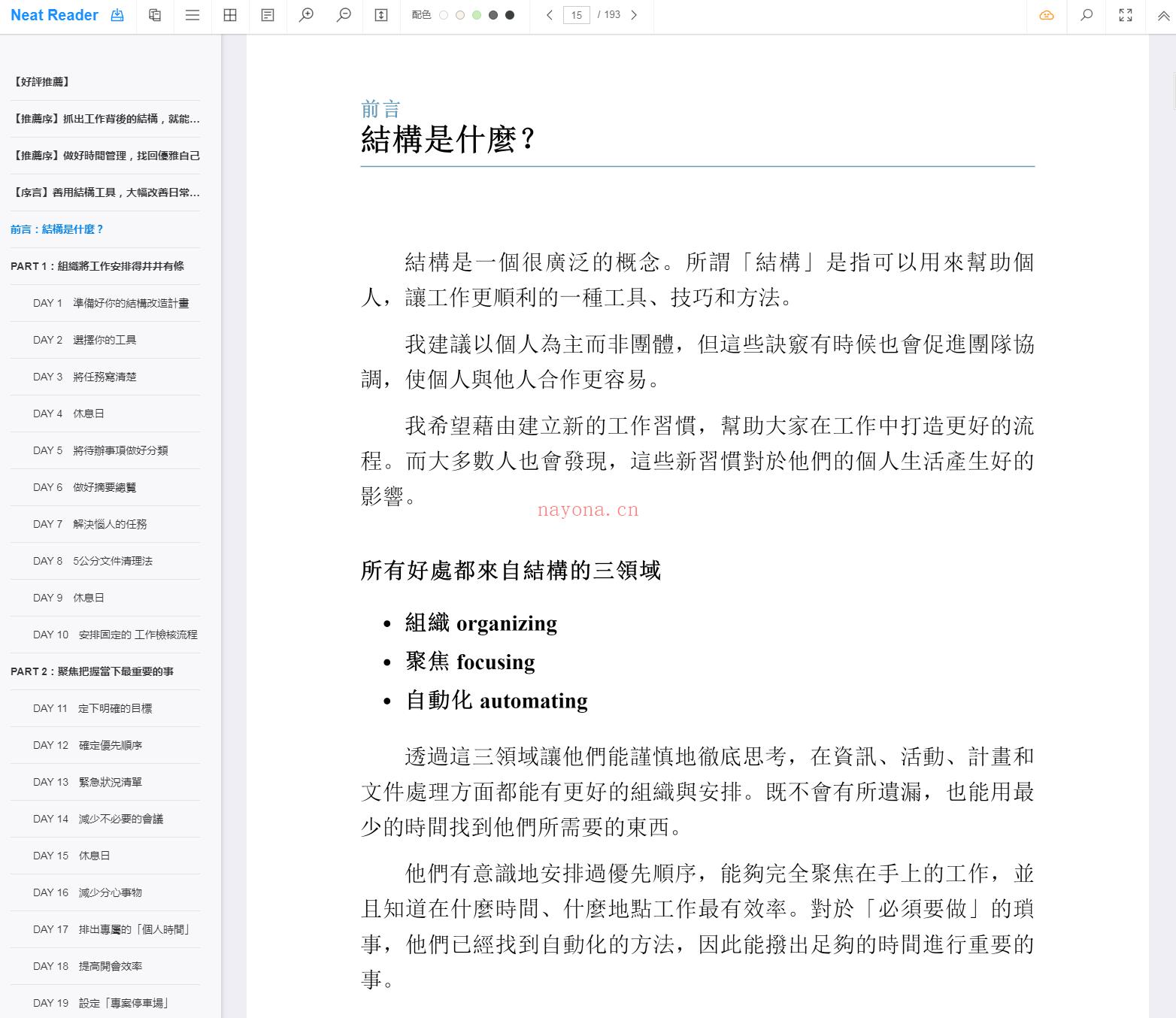The height and width of the screenshot is (1018, 1176).
Task: Select 前言：結構是什麼？ in contents
Action: 105,229
